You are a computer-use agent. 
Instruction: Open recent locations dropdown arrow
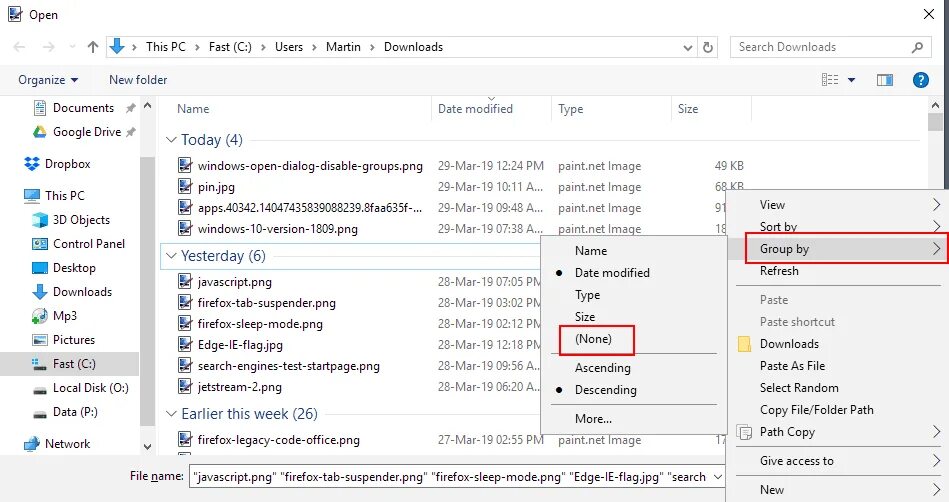point(72,47)
